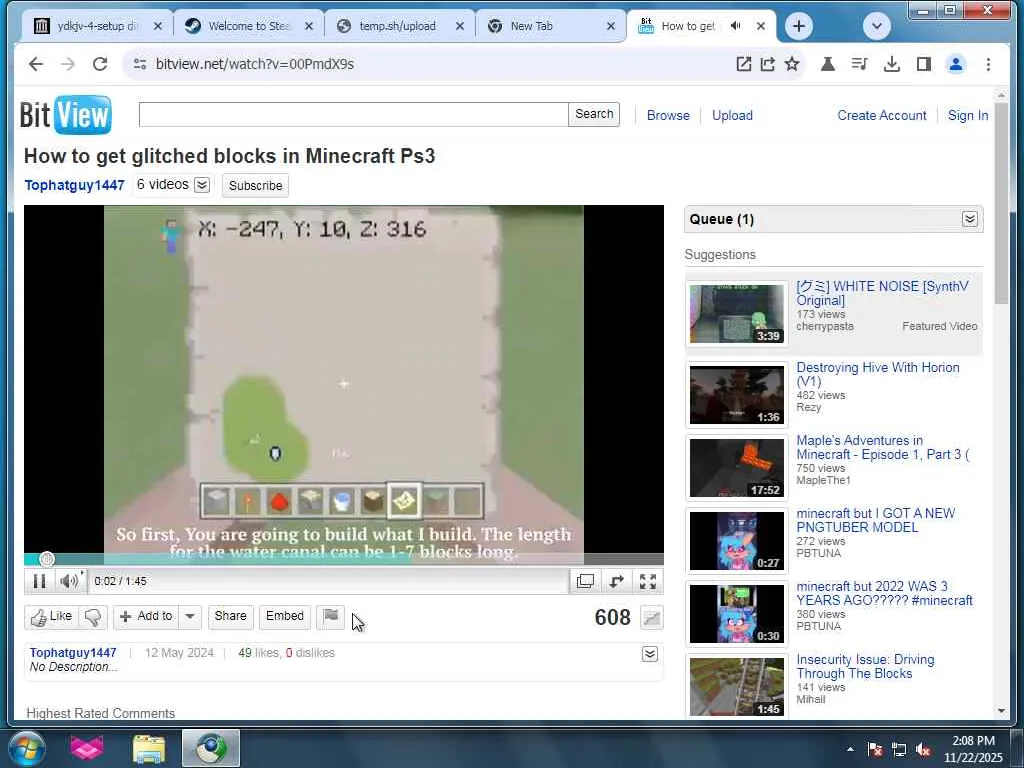Close the ydkjv-4-setup tab
1024x768 pixels.
coord(157,26)
